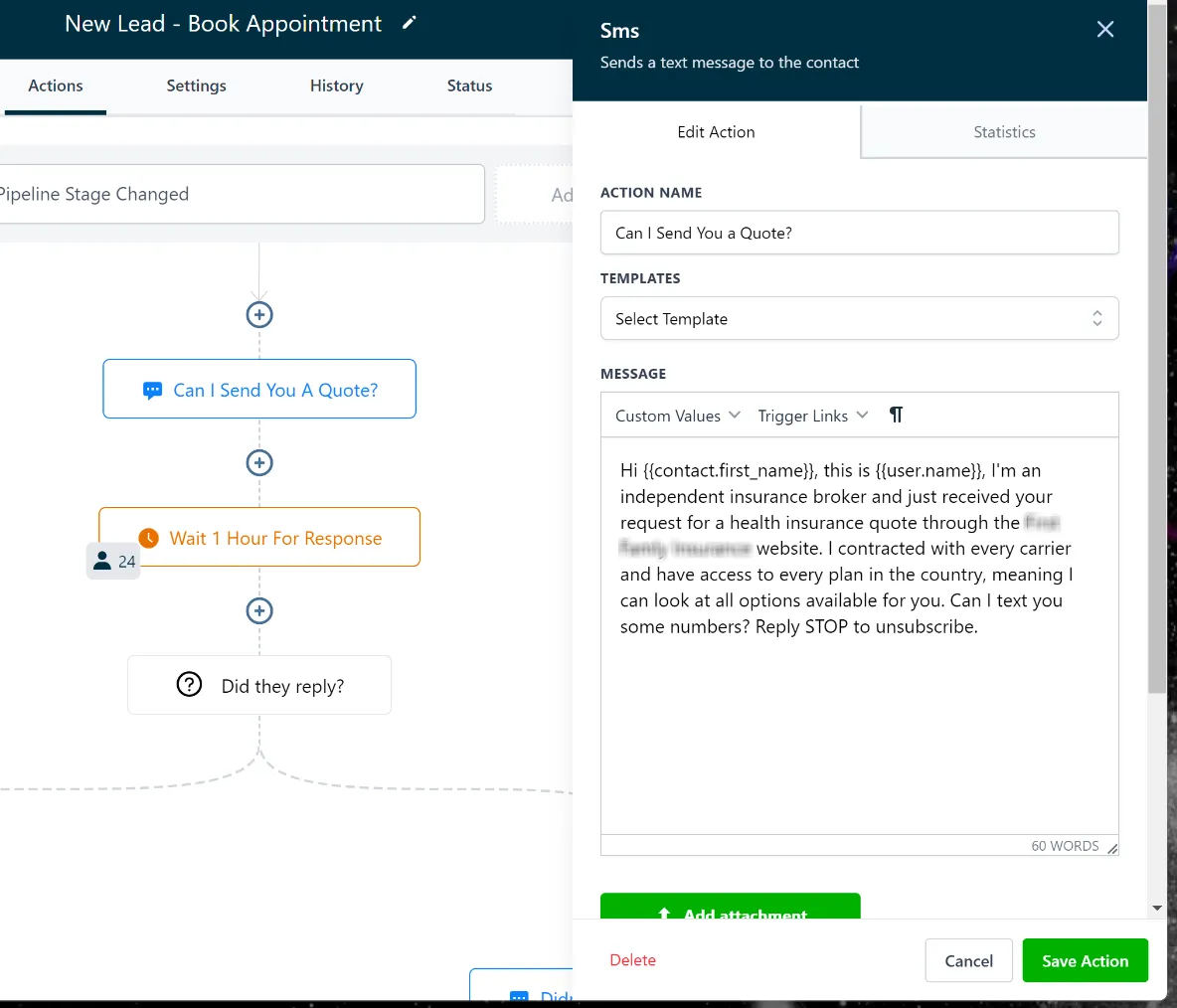Click the question mark icon on Did they reply

189,685
